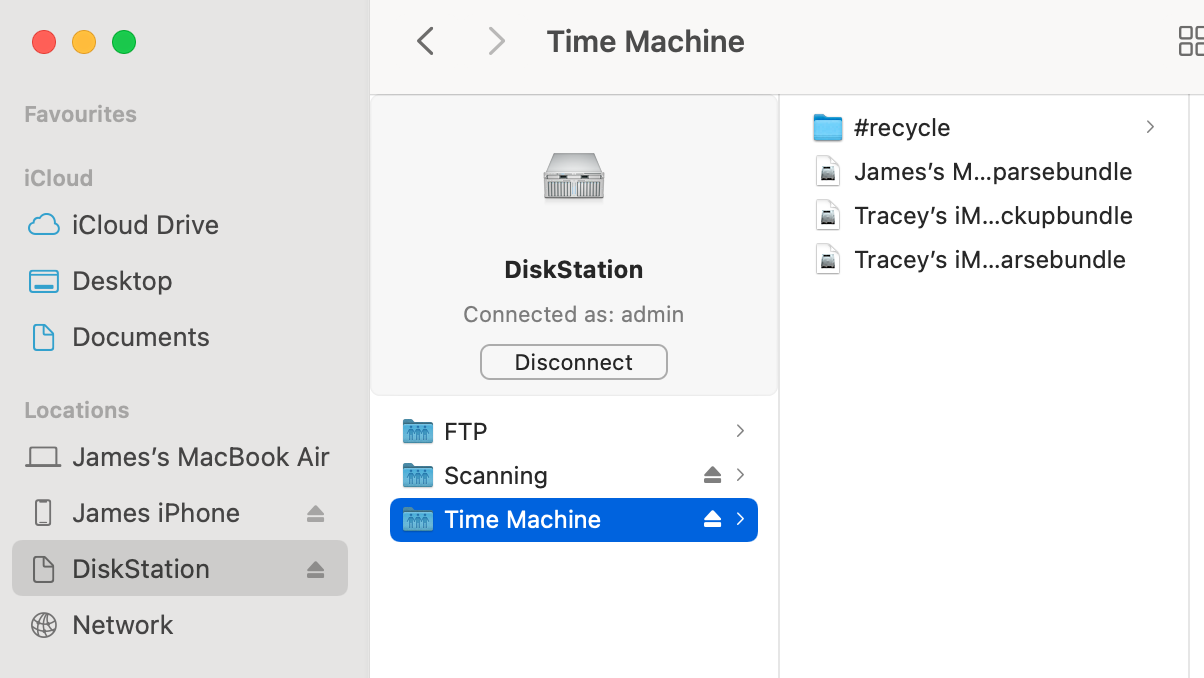1204x678 pixels.
Task: Eject James iPhone in the sidebar
Action: (315, 513)
